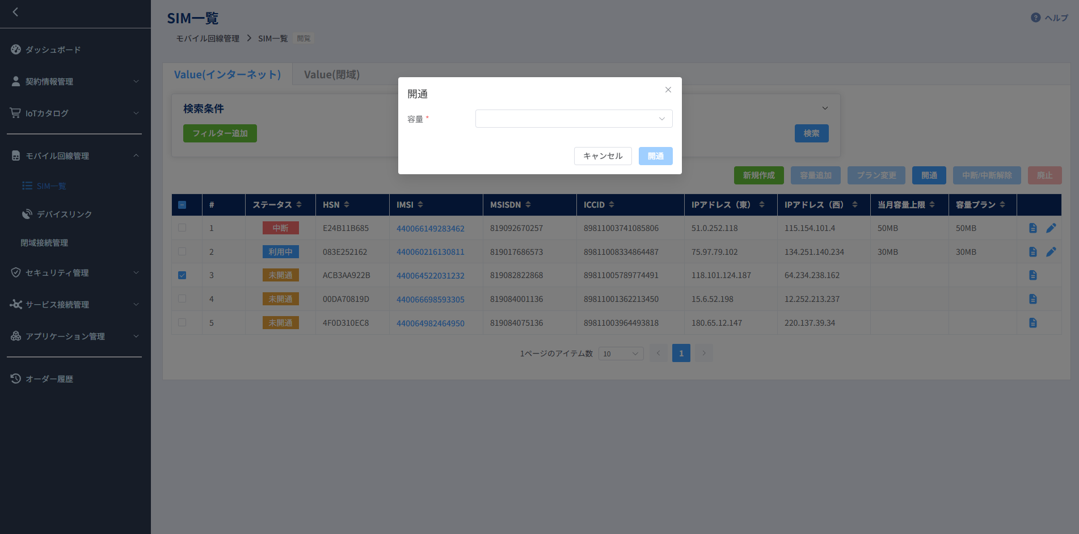The width and height of the screenshot is (1079, 534).
Task: Open オーダー履歴 from the sidebar
Action: coord(49,379)
